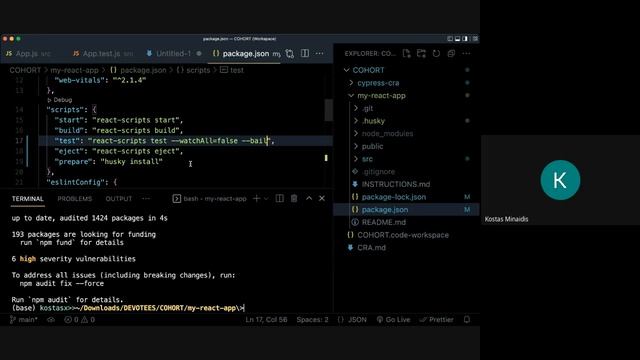640x360 pixels.
Task: Click the cloud sync status icon
Action: pyautogui.click(x=51, y=320)
